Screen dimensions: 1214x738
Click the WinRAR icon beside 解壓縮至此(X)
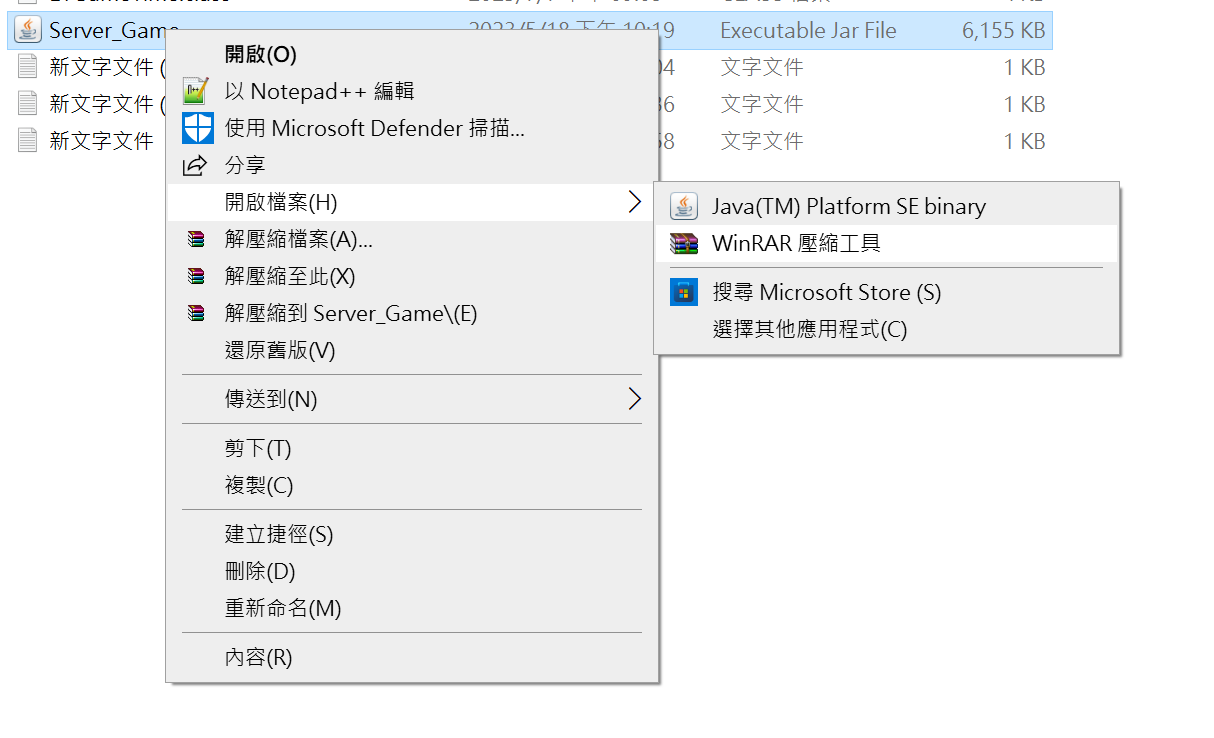point(197,276)
